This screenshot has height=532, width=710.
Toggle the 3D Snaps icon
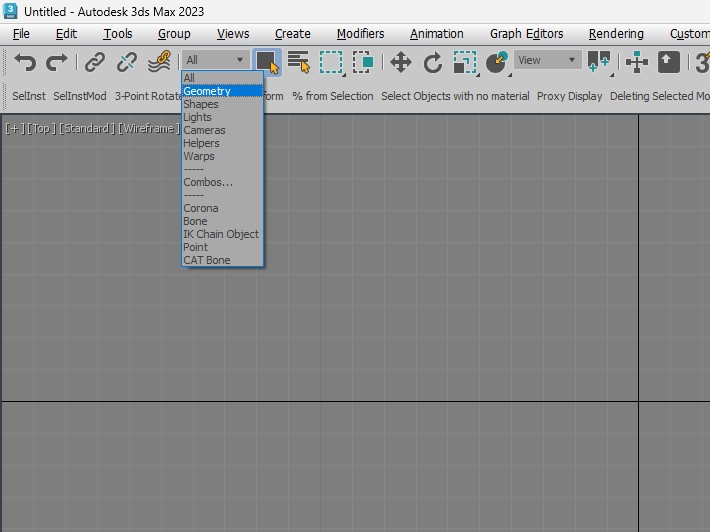[702, 62]
